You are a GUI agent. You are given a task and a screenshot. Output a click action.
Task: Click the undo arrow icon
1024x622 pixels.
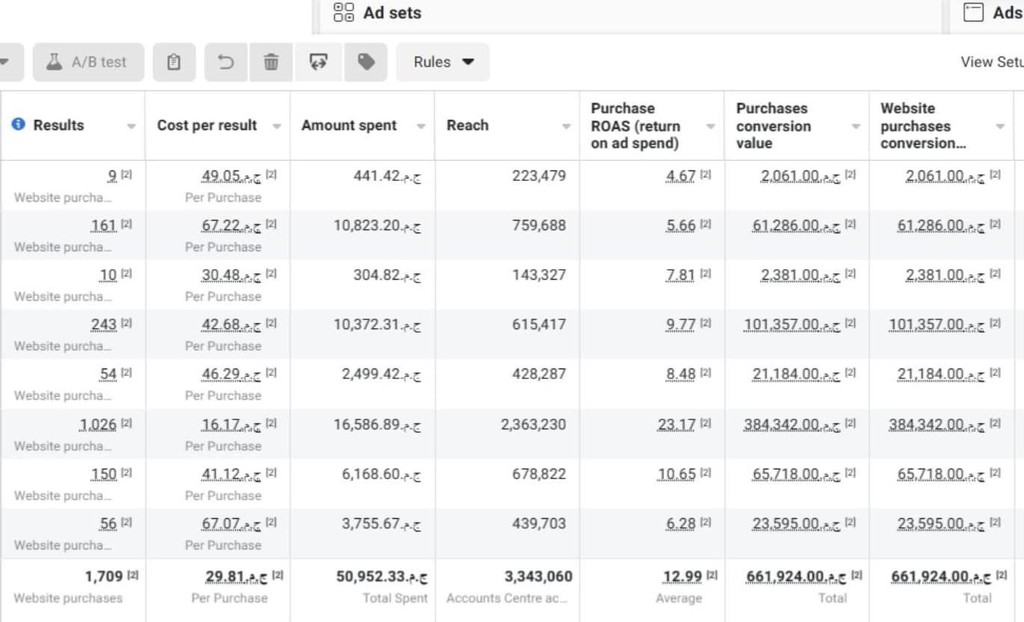click(226, 62)
